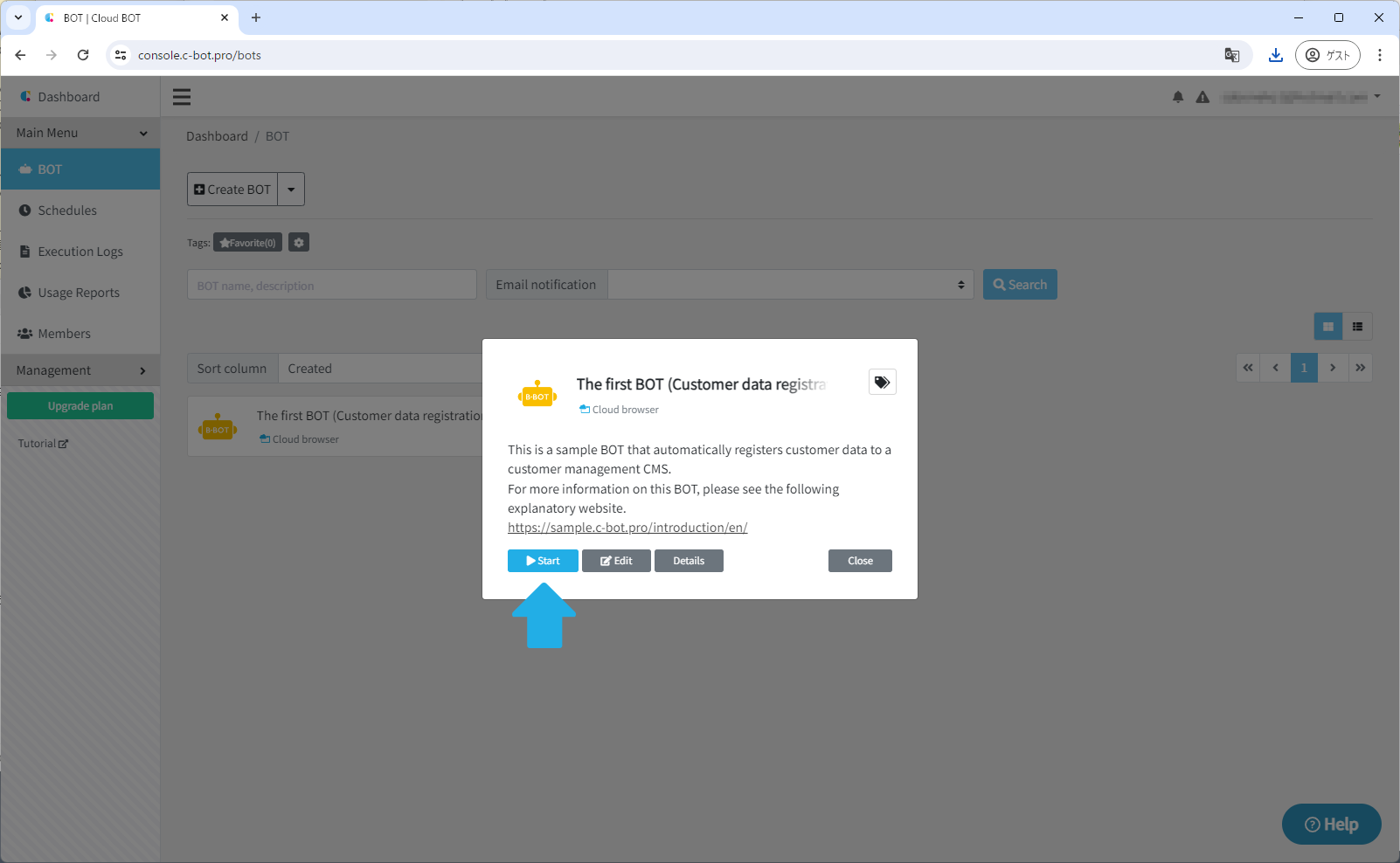The width and height of the screenshot is (1400, 863).
Task: Click the yellow B-BOT robot icon in dialog
Action: 537,396
